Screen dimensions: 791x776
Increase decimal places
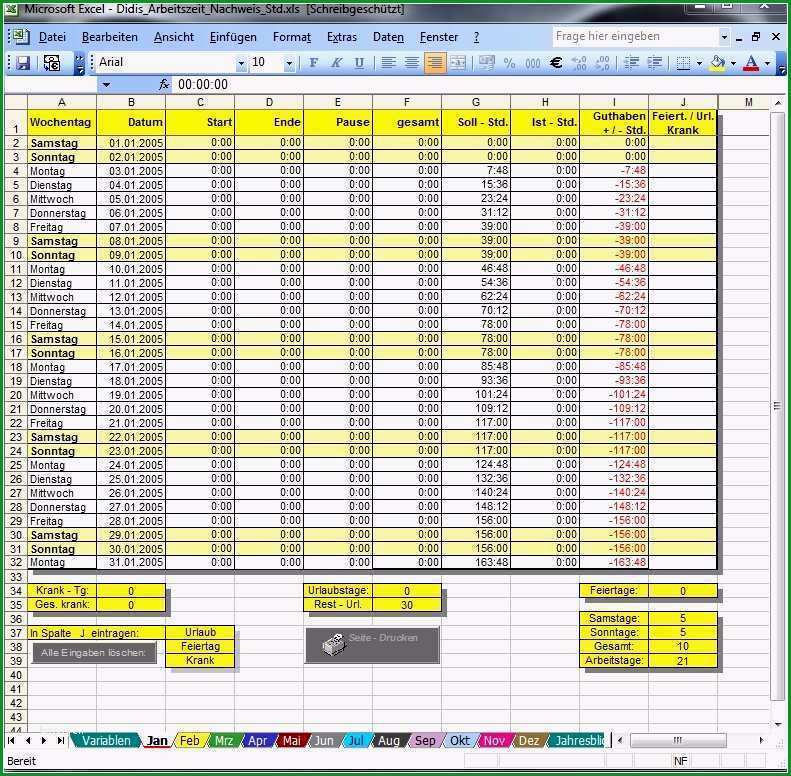579,63
